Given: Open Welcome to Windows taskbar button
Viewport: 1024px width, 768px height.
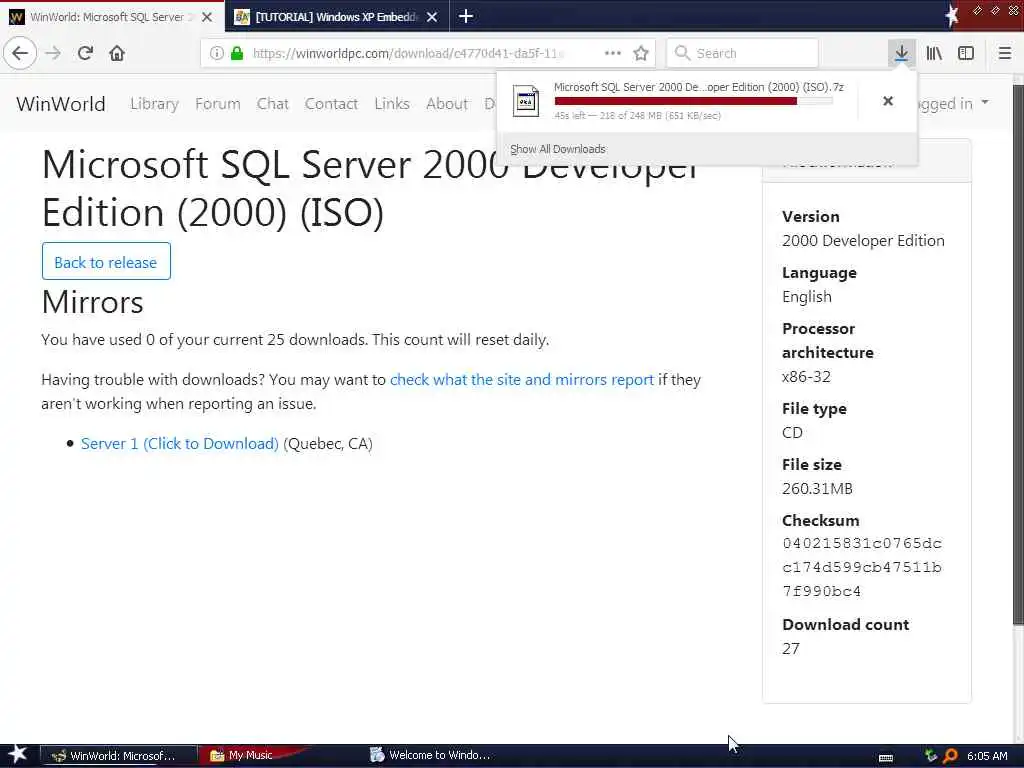Looking at the screenshot, I should click(431, 756).
